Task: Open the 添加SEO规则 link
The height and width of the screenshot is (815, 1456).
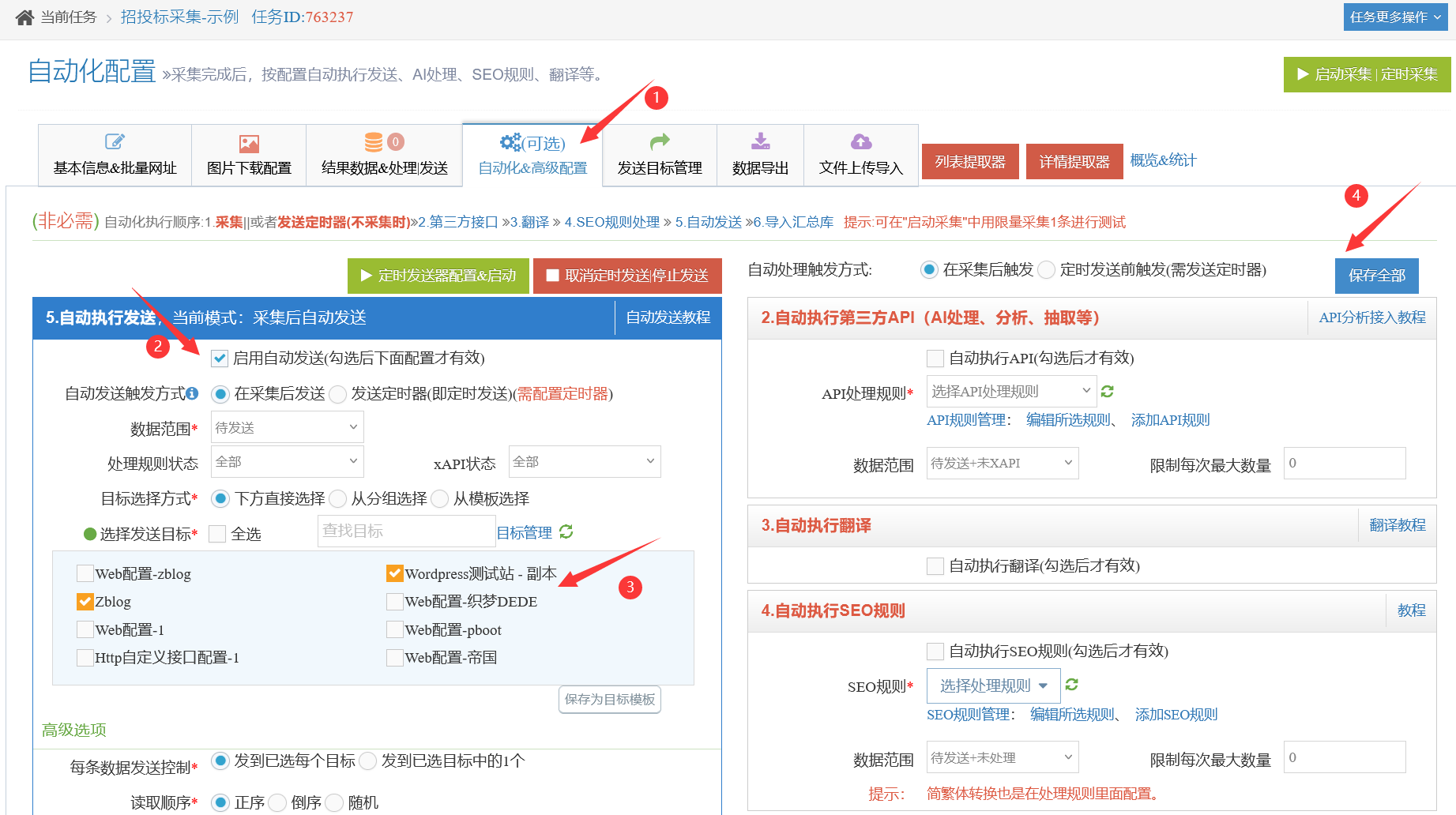Action: click(x=1176, y=715)
